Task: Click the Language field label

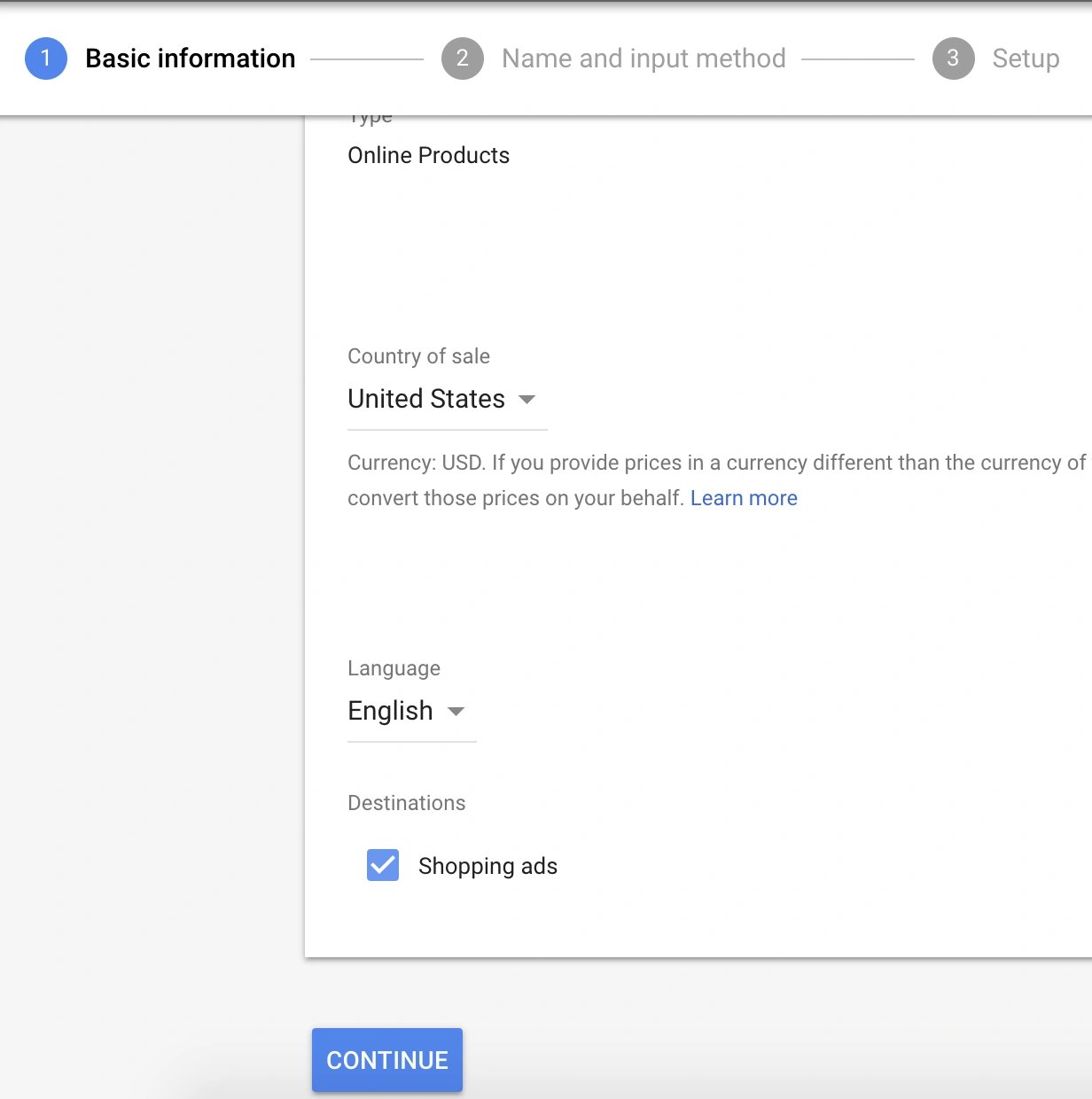Action: [x=394, y=668]
